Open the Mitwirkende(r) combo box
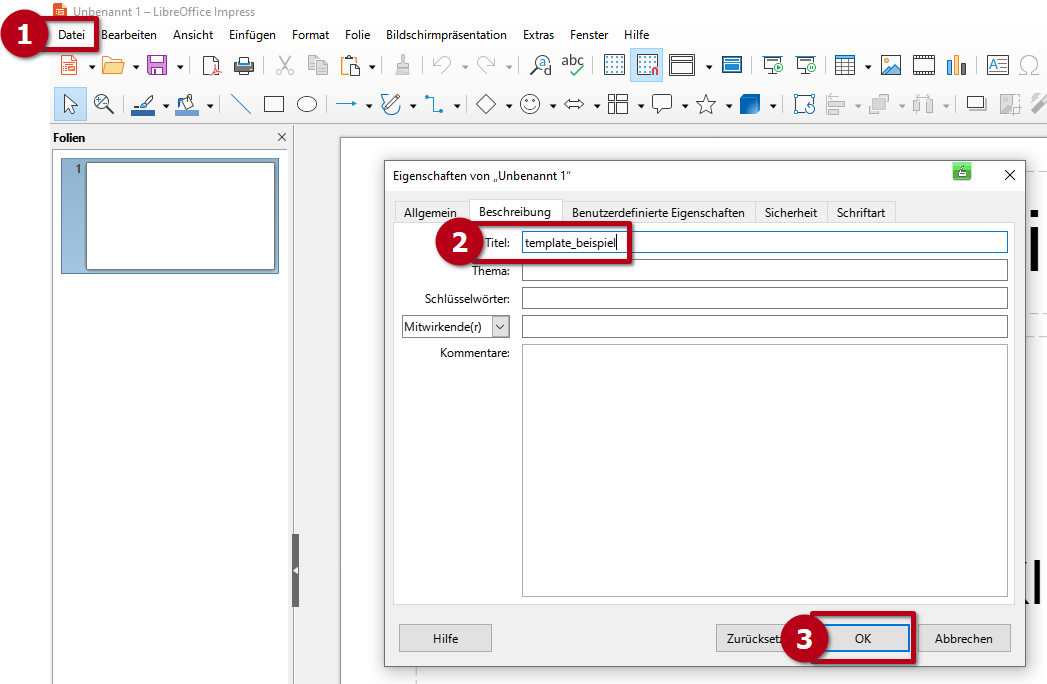 (x=455, y=327)
